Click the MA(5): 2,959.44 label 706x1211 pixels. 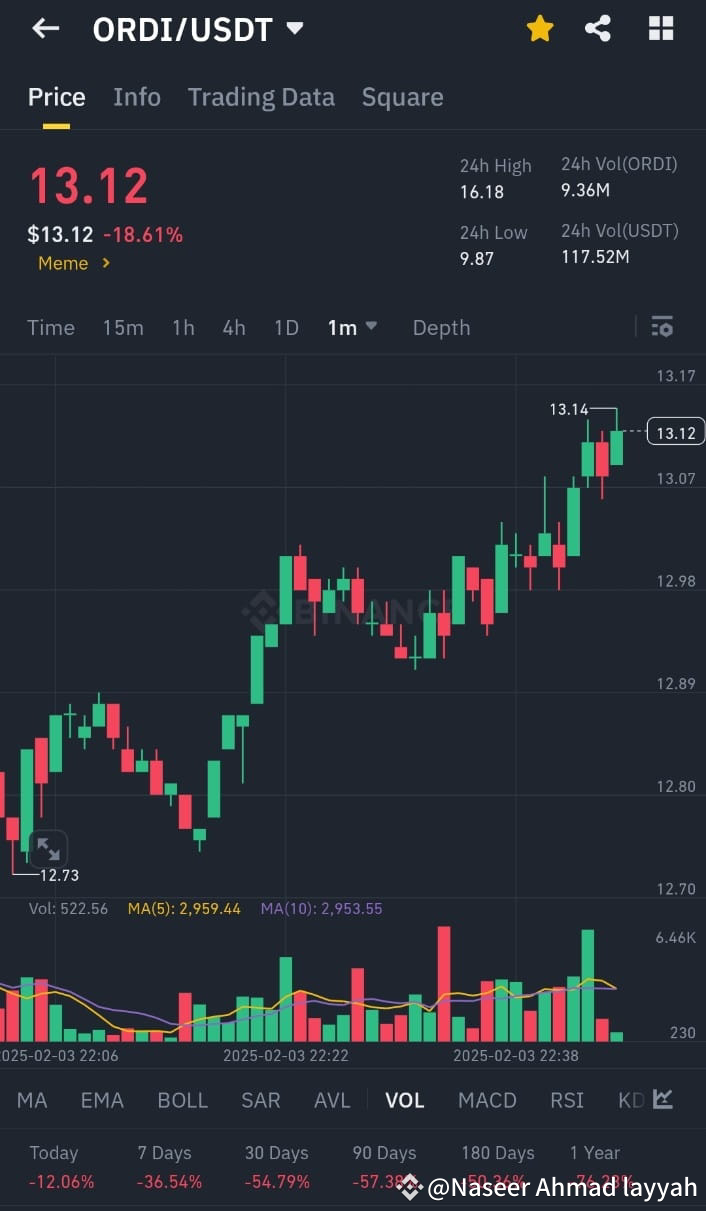click(x=184, y=909)
